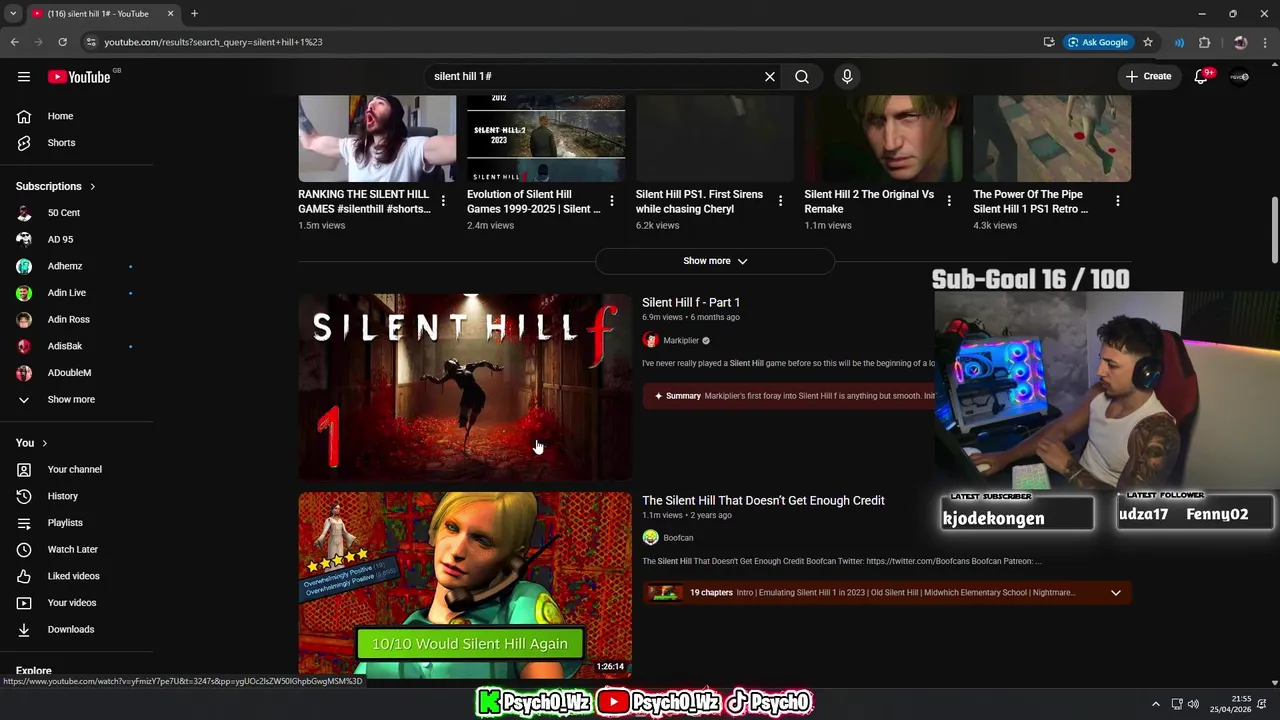
Task: Expand the 19 chapters dropdown
Action: click(1115, 593)
